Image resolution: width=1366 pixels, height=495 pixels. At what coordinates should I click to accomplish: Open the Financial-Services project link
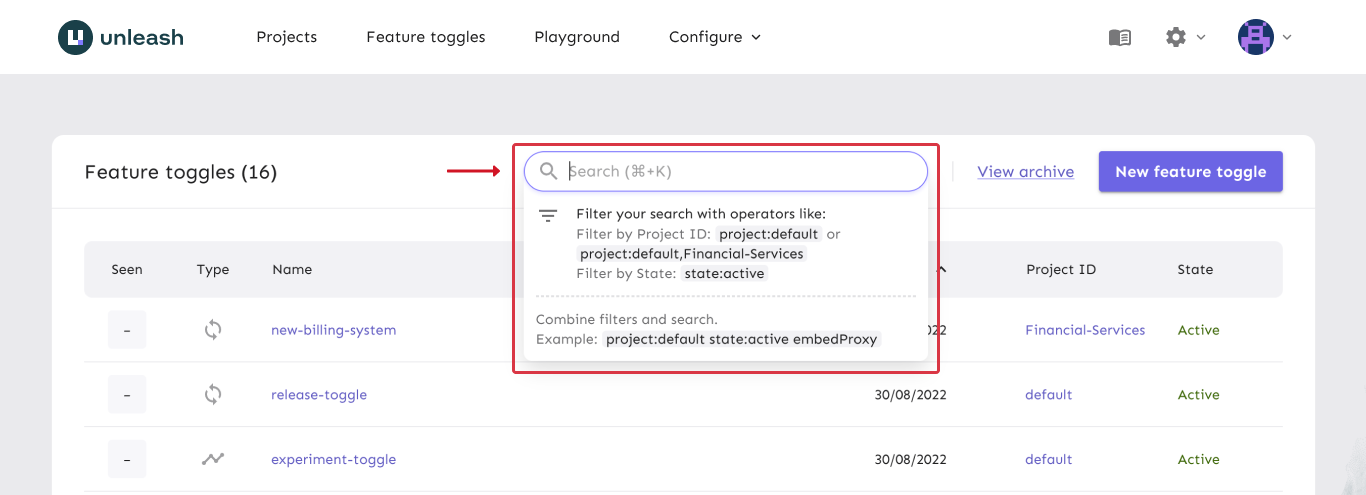[x=1085, y=330]
